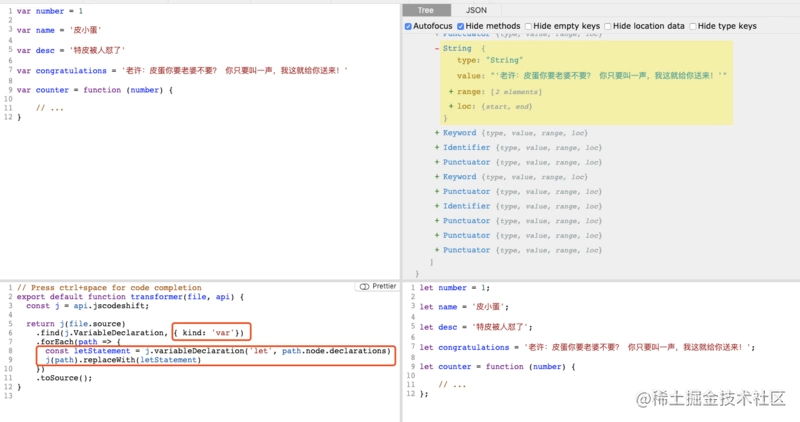
Task: Click the j(path).replaceWith(letStatement) line
Action: [x=123, y=360]
